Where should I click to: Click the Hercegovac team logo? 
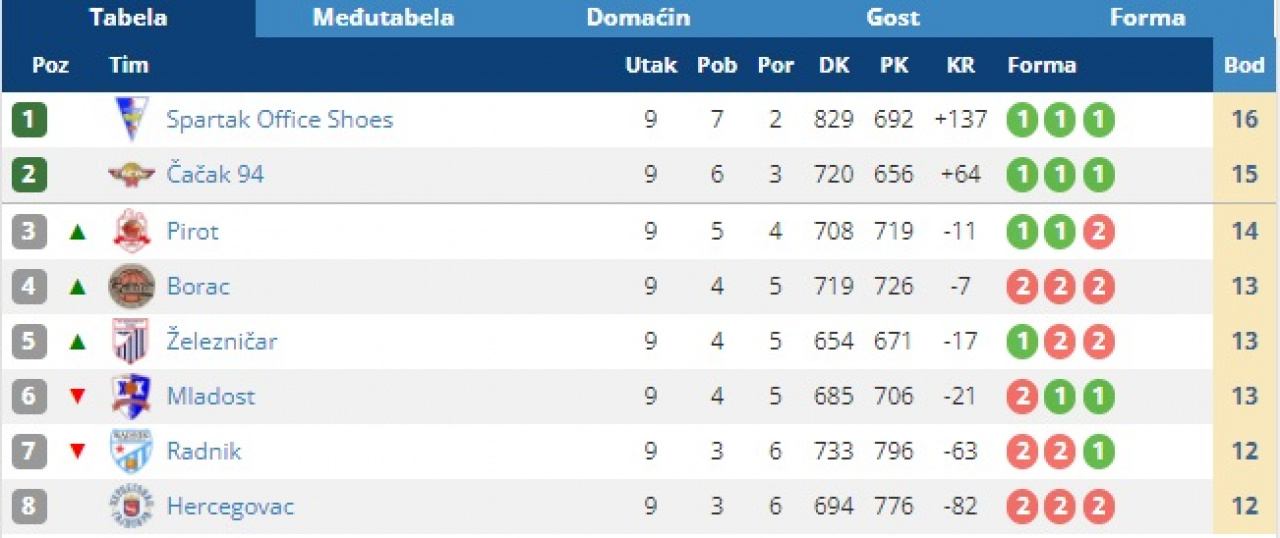pyautogui.click(x=131, y=506)
